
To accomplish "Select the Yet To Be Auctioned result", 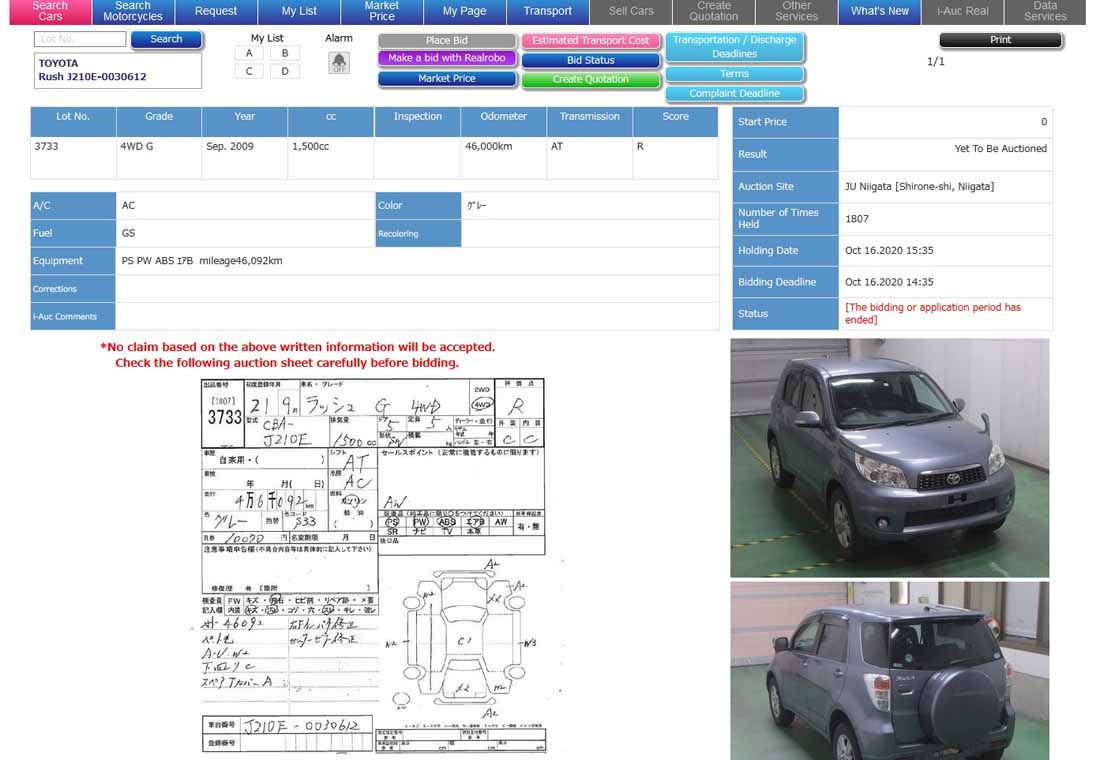I will pyautogui.click(x=1000, y=149).
